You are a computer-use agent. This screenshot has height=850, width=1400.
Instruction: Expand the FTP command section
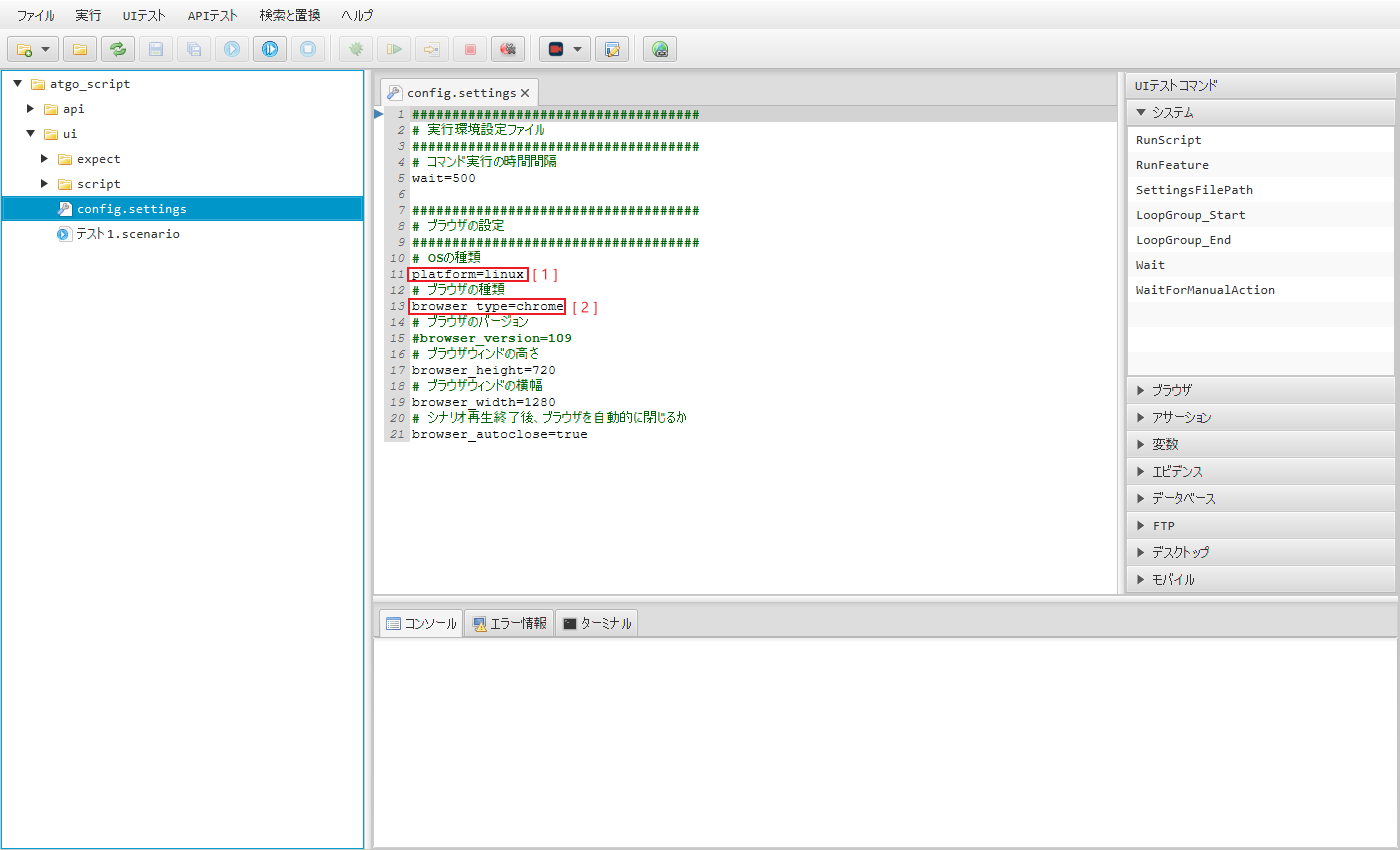point(1260,525)
